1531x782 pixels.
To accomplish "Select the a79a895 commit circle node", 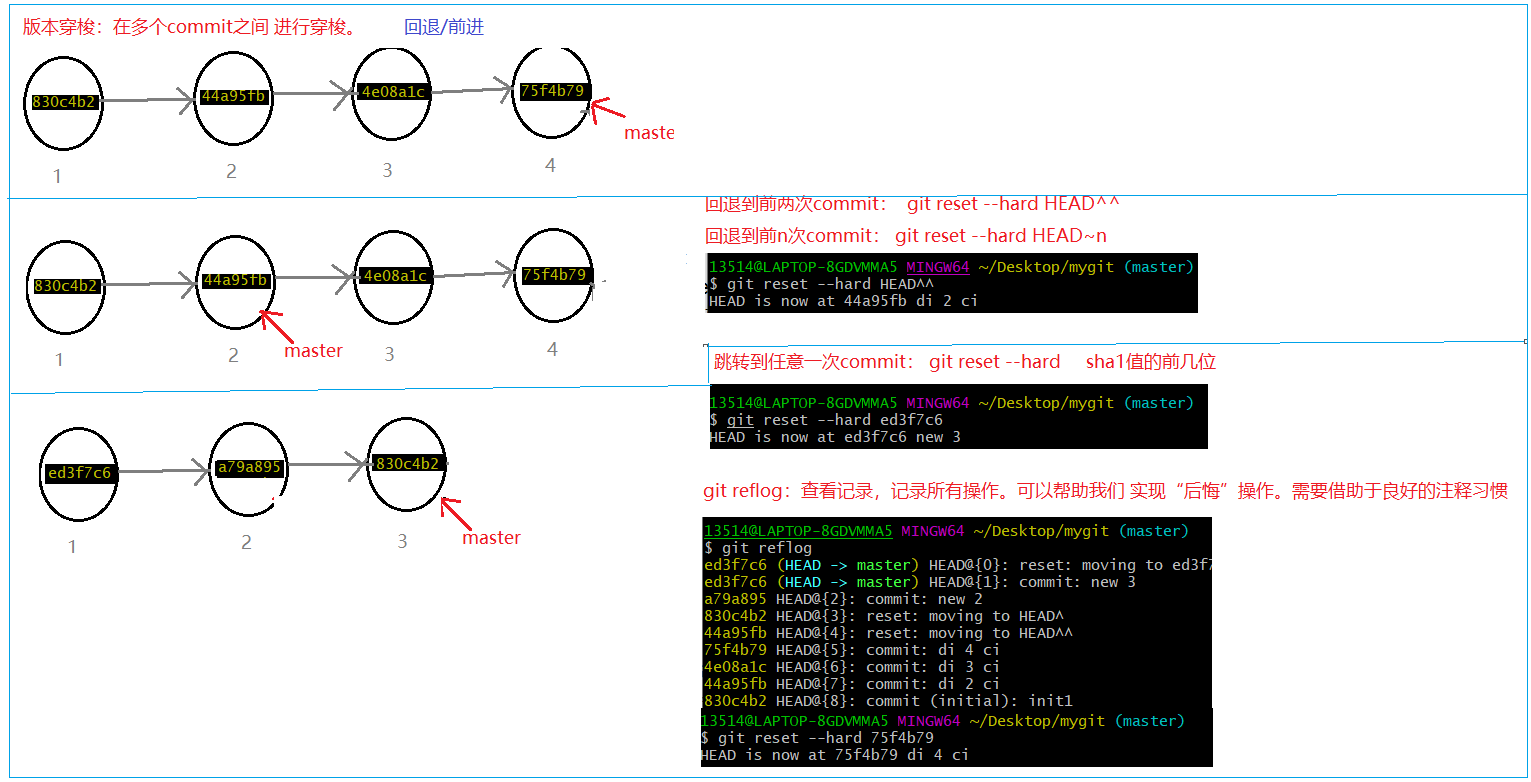I will pyautogui.click(x=249, y=468).
